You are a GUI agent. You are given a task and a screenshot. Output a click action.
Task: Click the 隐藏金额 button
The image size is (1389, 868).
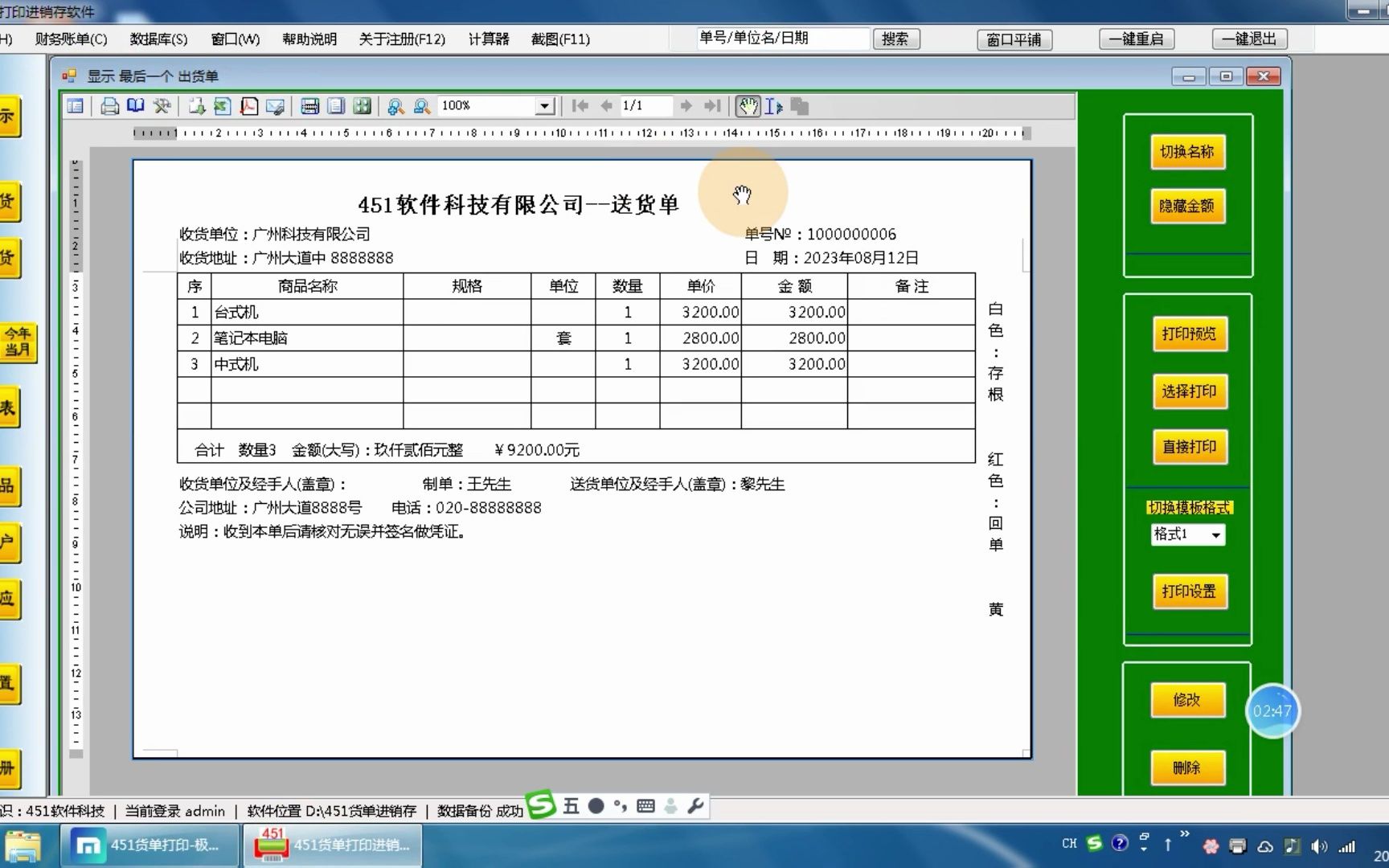1187,206
